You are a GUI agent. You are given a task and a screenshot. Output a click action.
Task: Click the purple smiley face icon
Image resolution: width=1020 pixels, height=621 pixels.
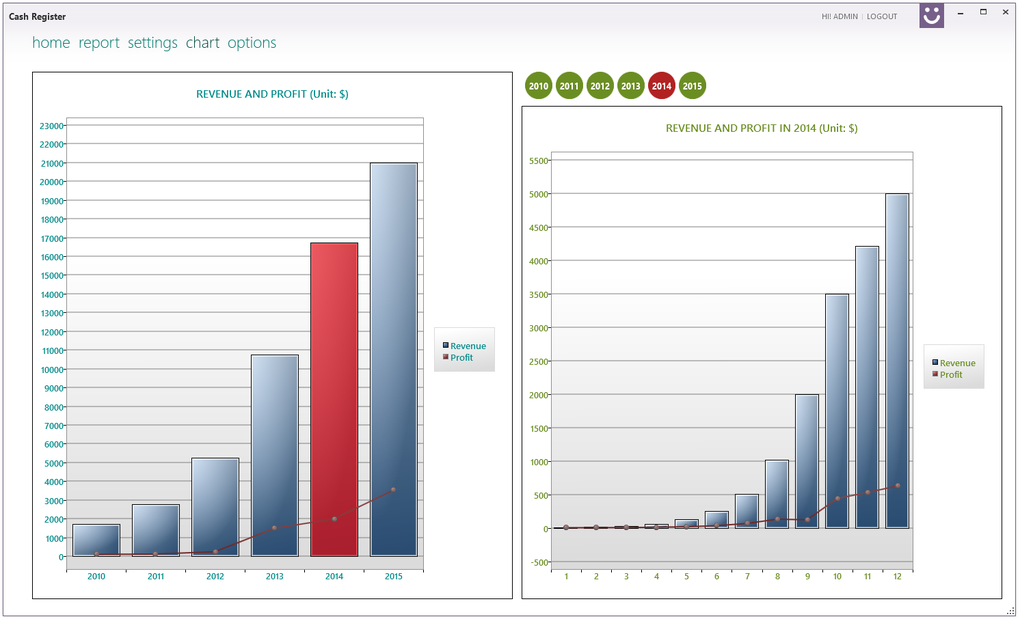(932, 15)
